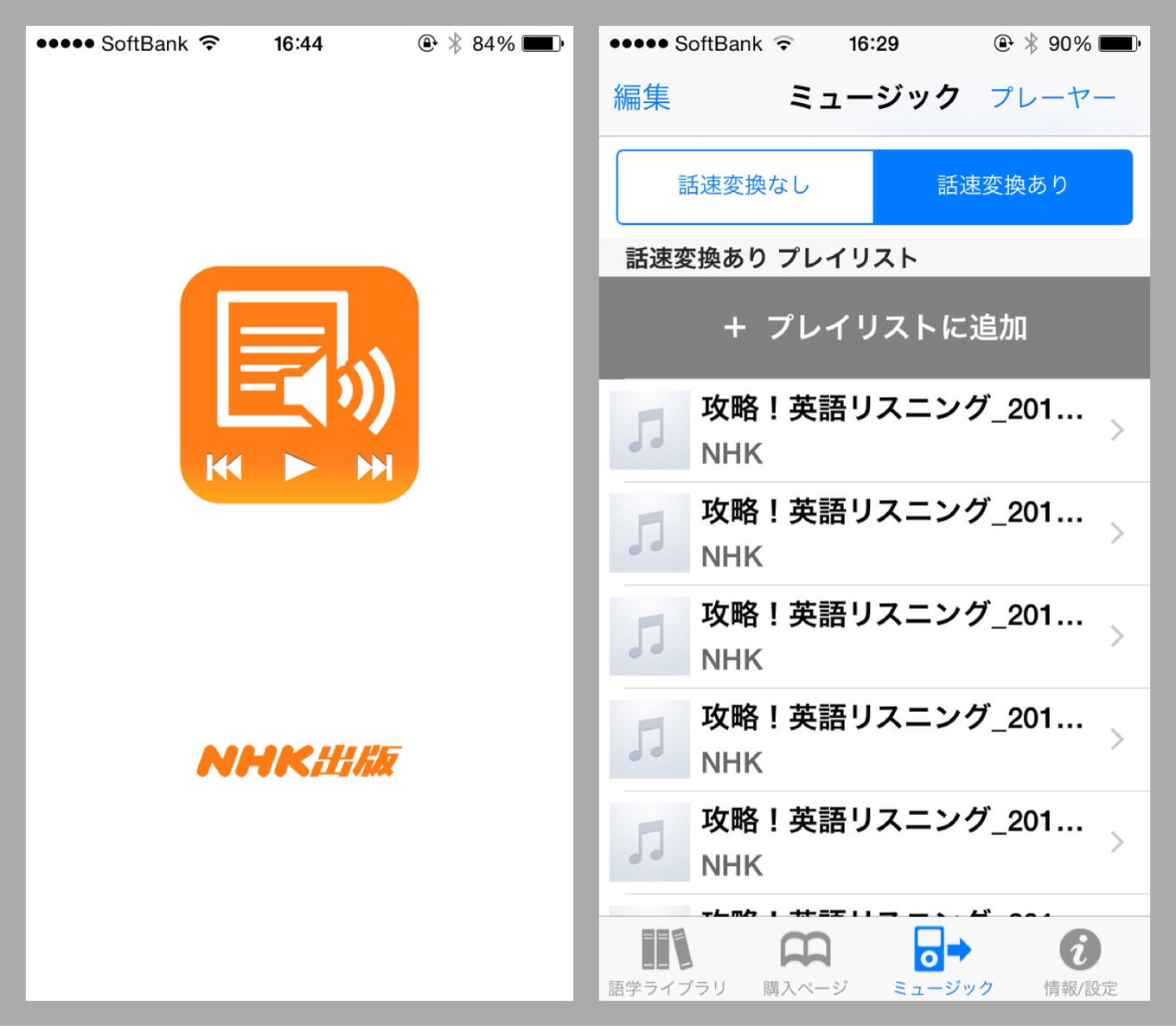The width and height of the screenshot is (1176, 1026).
Task: Tap the bookshelf icon for 語学ライブラリ
Action: click(667, 949)
